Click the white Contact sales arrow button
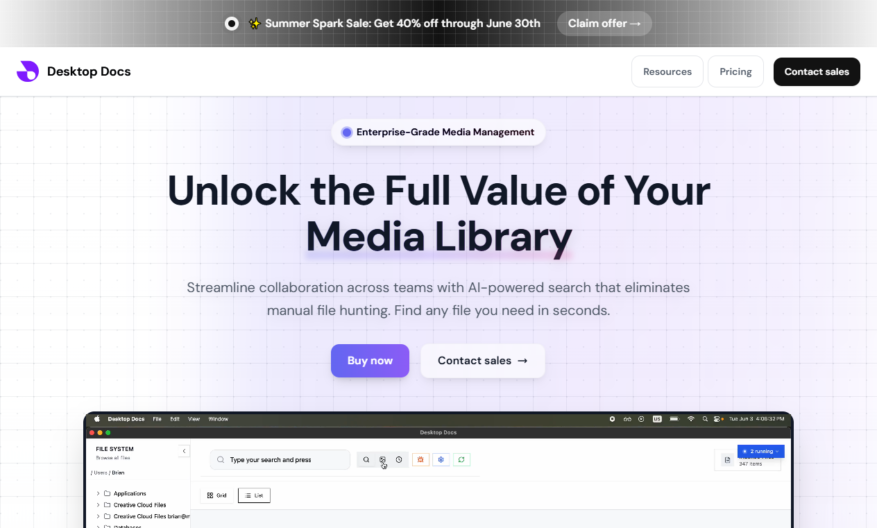Viewport: 877px width, 528px height. (483, 361)
